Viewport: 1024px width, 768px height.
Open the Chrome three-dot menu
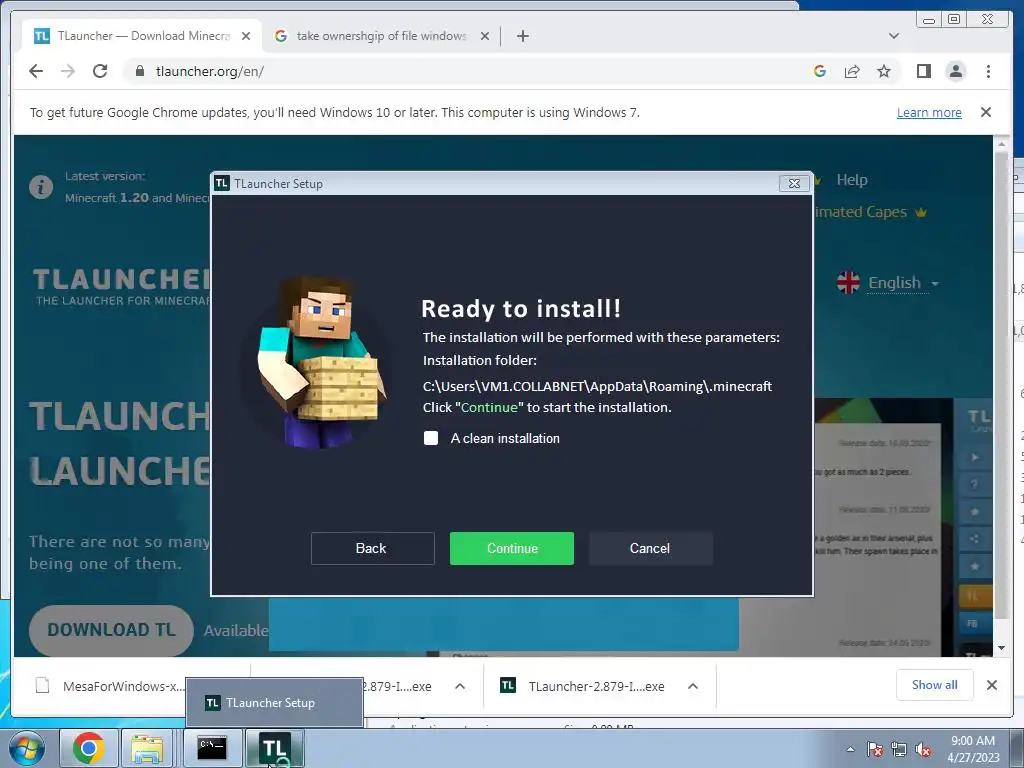click(x=988, y=71)
